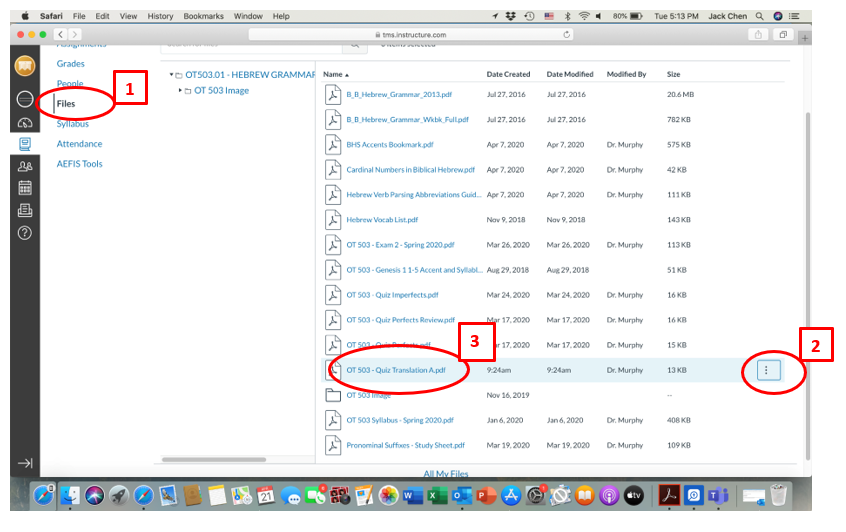Click the Help question mark icon
This screenshot has width=846, height=532.
pyautogui.click(x=25, y=232)
